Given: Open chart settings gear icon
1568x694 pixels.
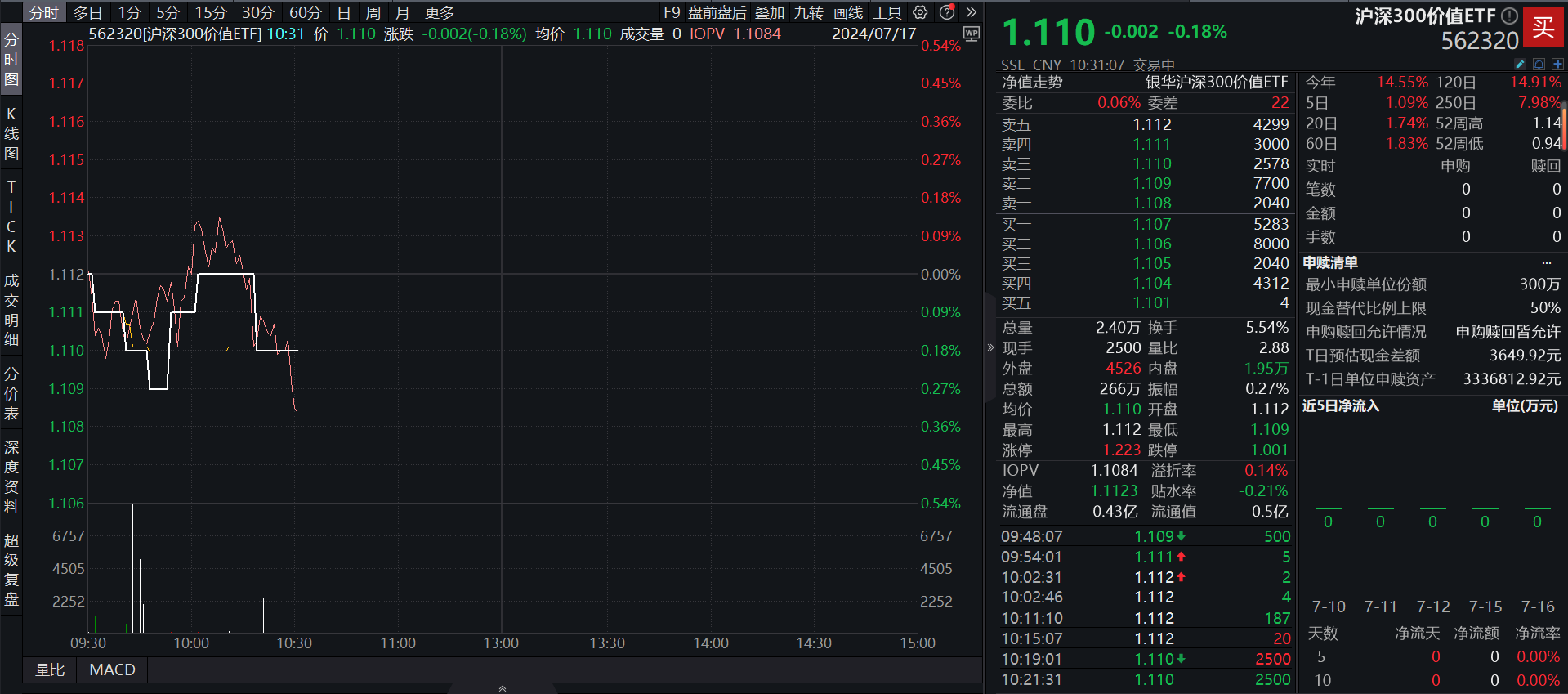Looking at the screenshot, I should coord(920,12).
